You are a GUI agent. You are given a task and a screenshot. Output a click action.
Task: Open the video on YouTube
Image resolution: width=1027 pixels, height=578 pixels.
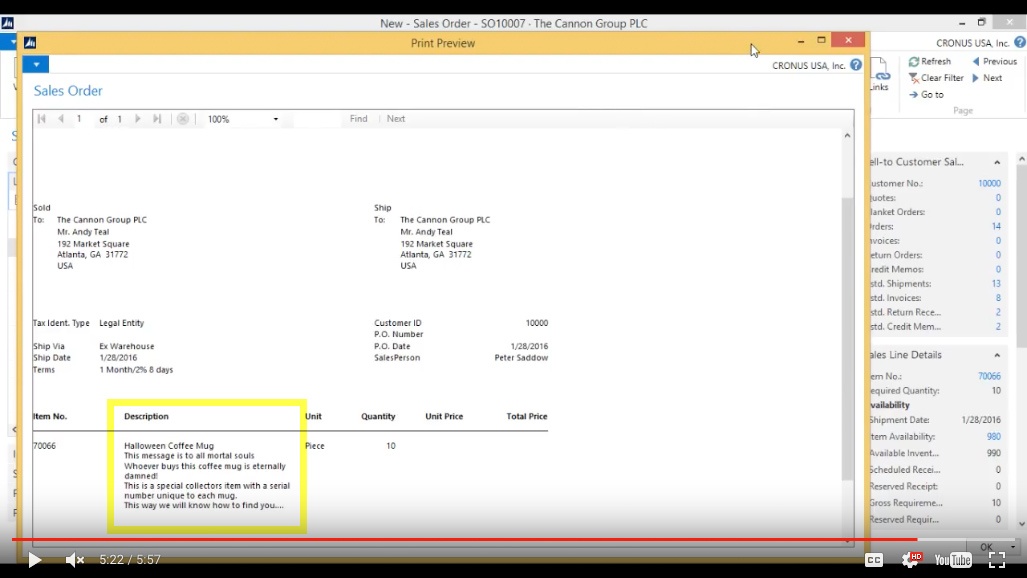[953, 560]
